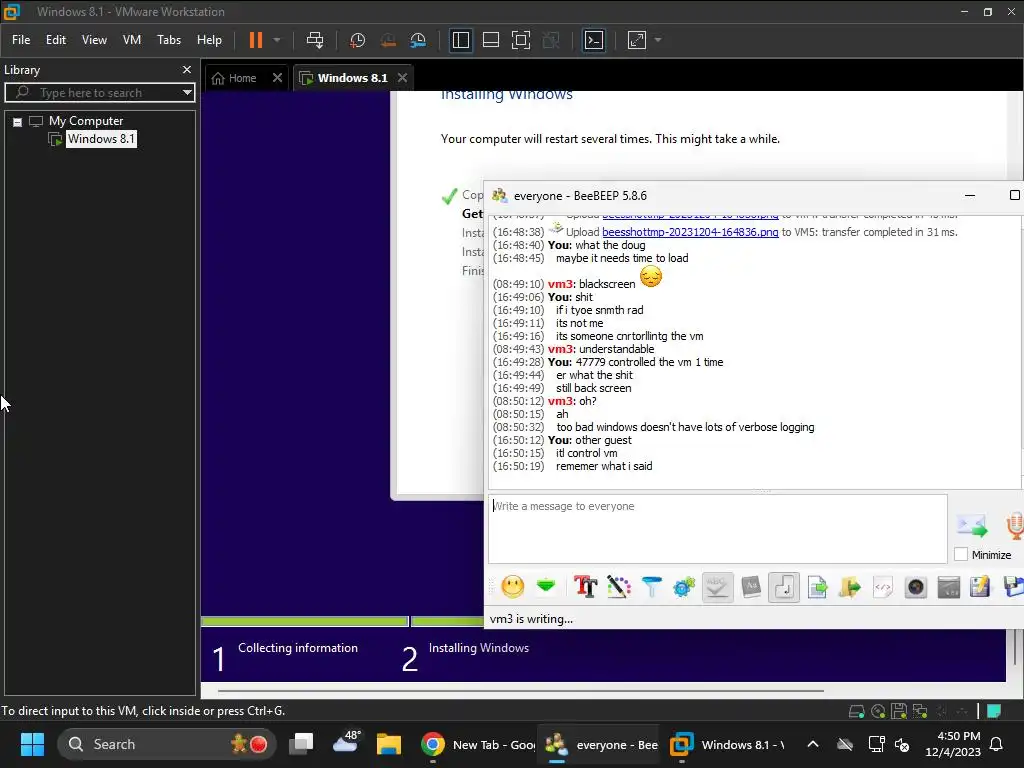
Task: Toggle the library sidebar view icon
Action: pos(460,40)
